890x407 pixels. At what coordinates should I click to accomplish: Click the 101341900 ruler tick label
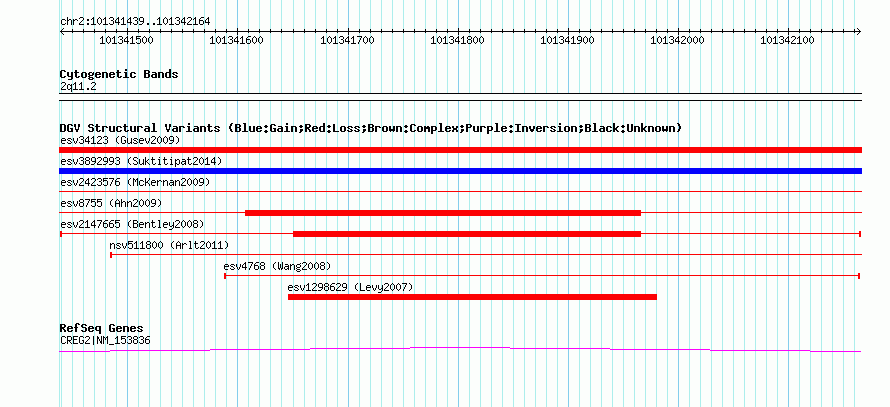567,40
